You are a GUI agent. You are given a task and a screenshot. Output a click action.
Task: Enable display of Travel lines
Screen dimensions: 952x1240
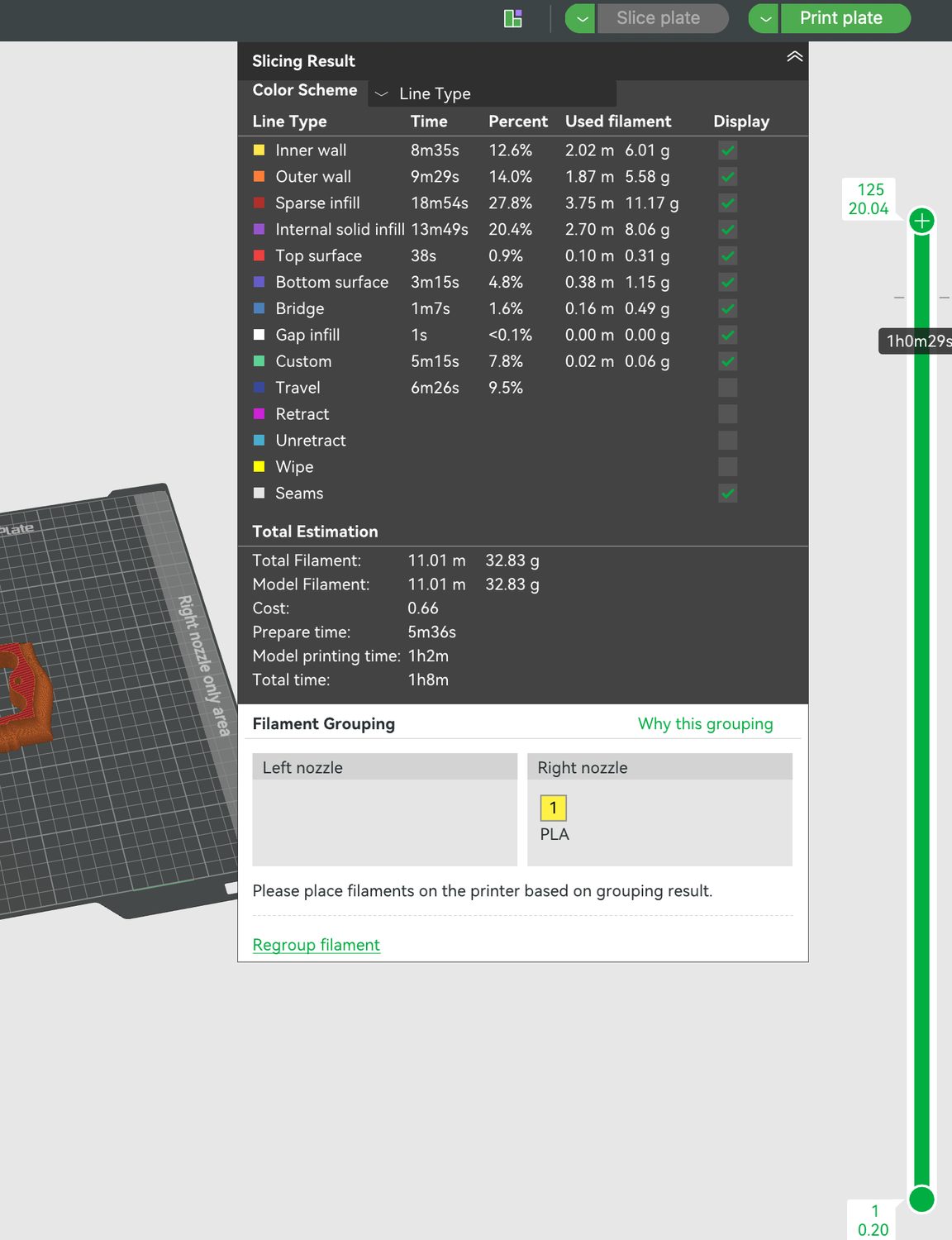click(x=727, y=388)
